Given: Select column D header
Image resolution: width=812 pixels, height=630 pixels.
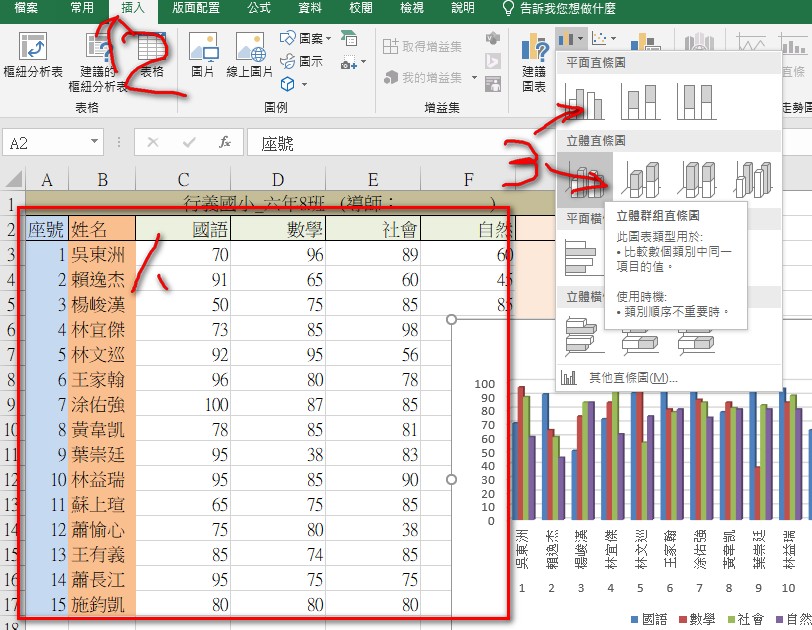Looking at the screenshot, I should tap(278, 180).
